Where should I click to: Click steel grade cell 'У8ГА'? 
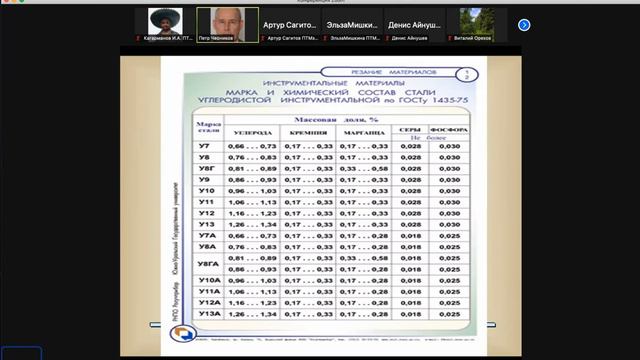click(208, 264)
